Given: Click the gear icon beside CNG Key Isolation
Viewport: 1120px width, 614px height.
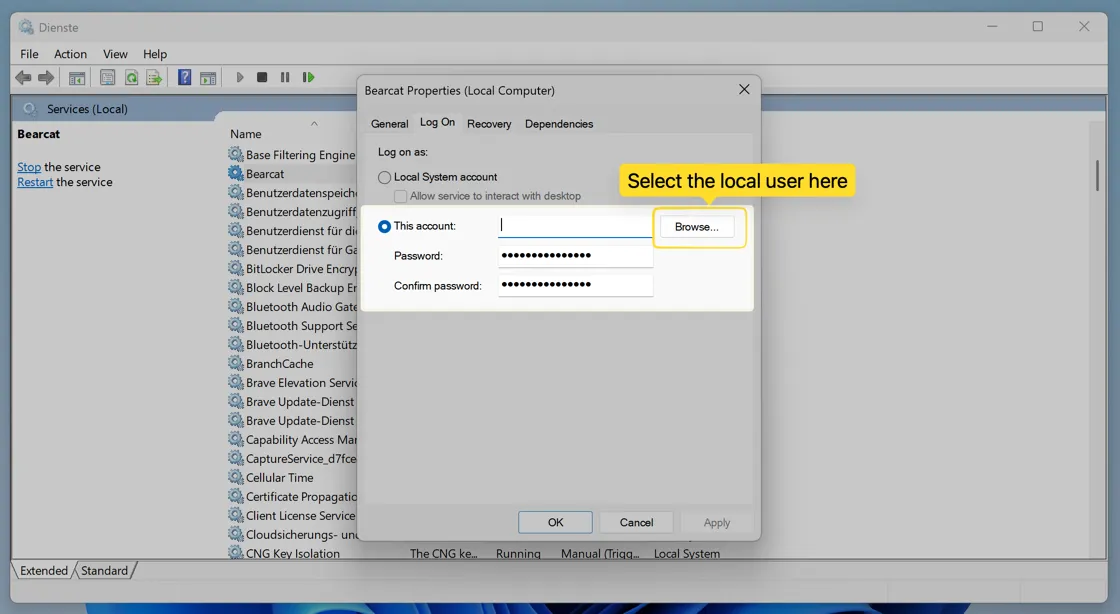Looking at the screenshot, I should point(236,553).
